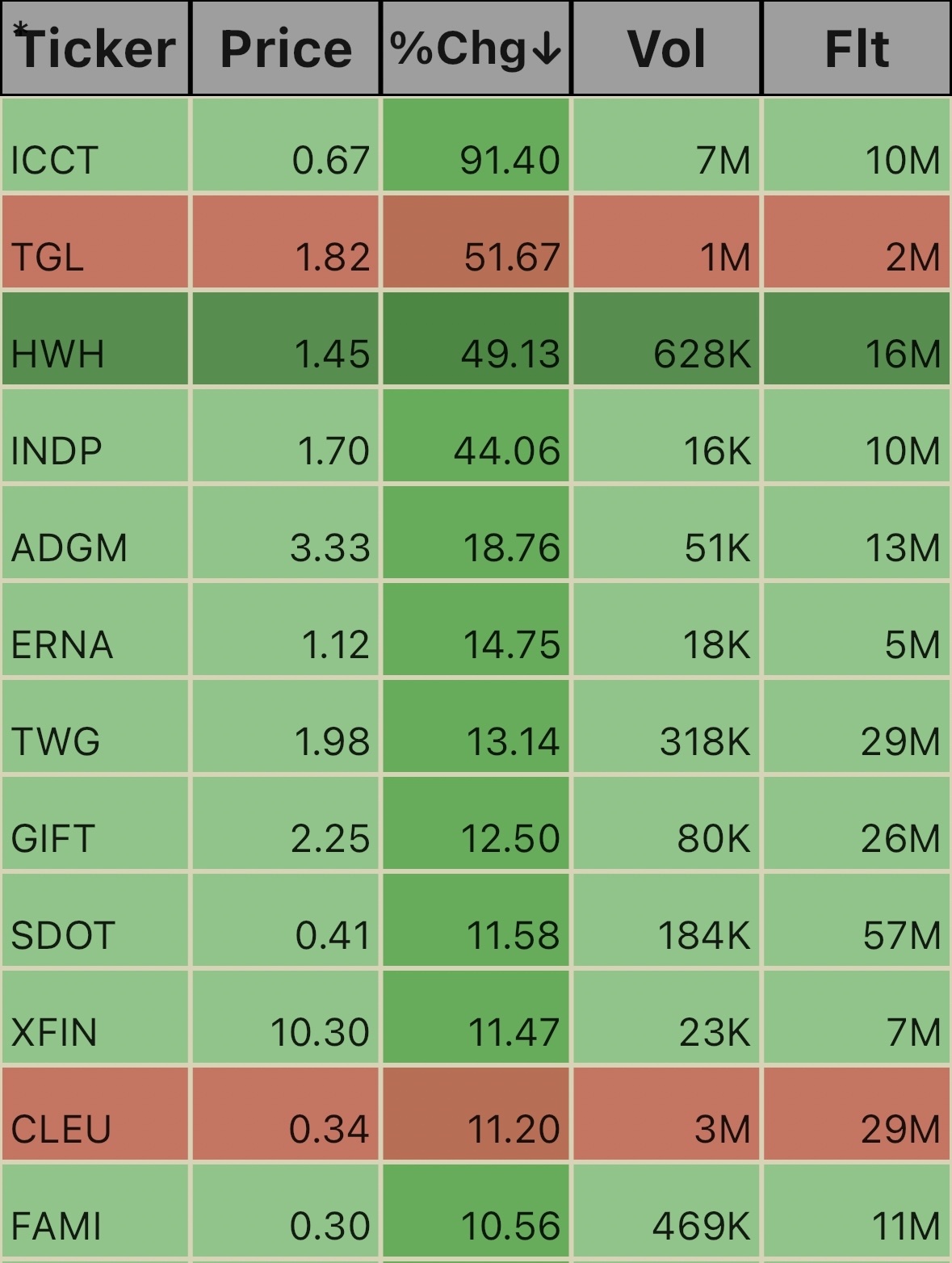Choose the ADGM ticker cell
952x1263 pixels.
click(95, 532)
